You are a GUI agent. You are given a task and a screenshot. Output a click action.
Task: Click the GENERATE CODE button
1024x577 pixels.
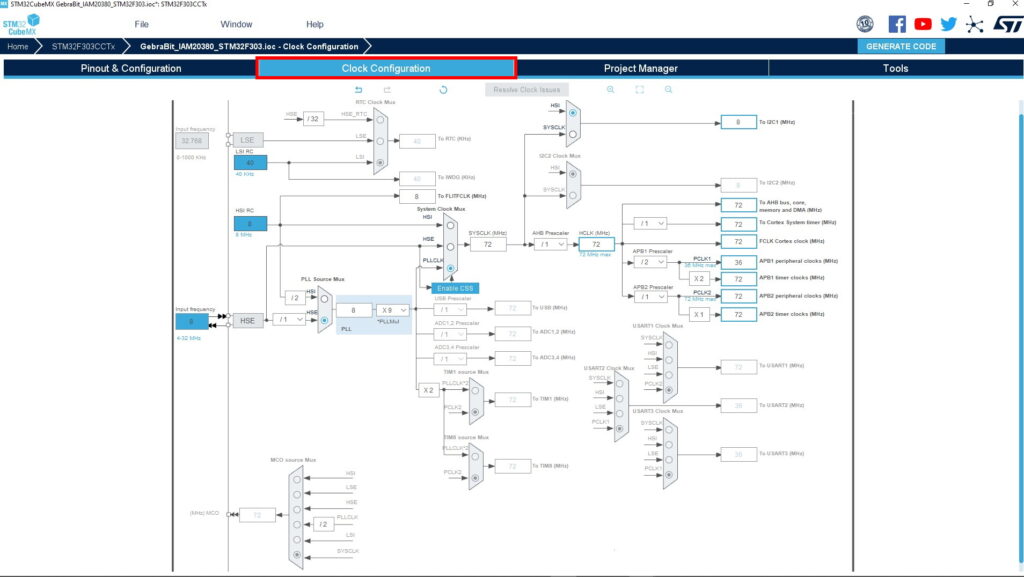point(901,46)
